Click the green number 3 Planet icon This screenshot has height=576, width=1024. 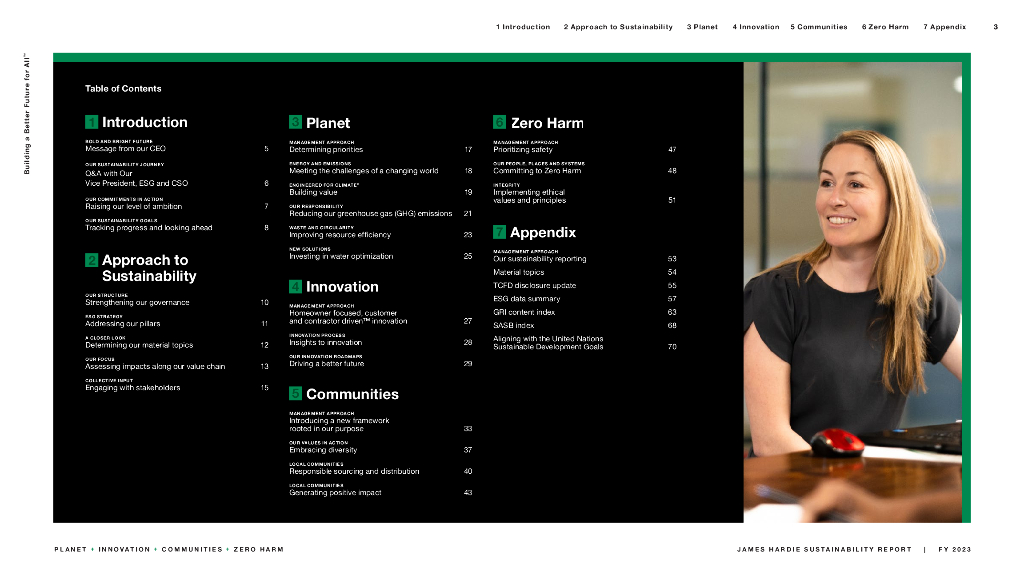click(295, 122)
